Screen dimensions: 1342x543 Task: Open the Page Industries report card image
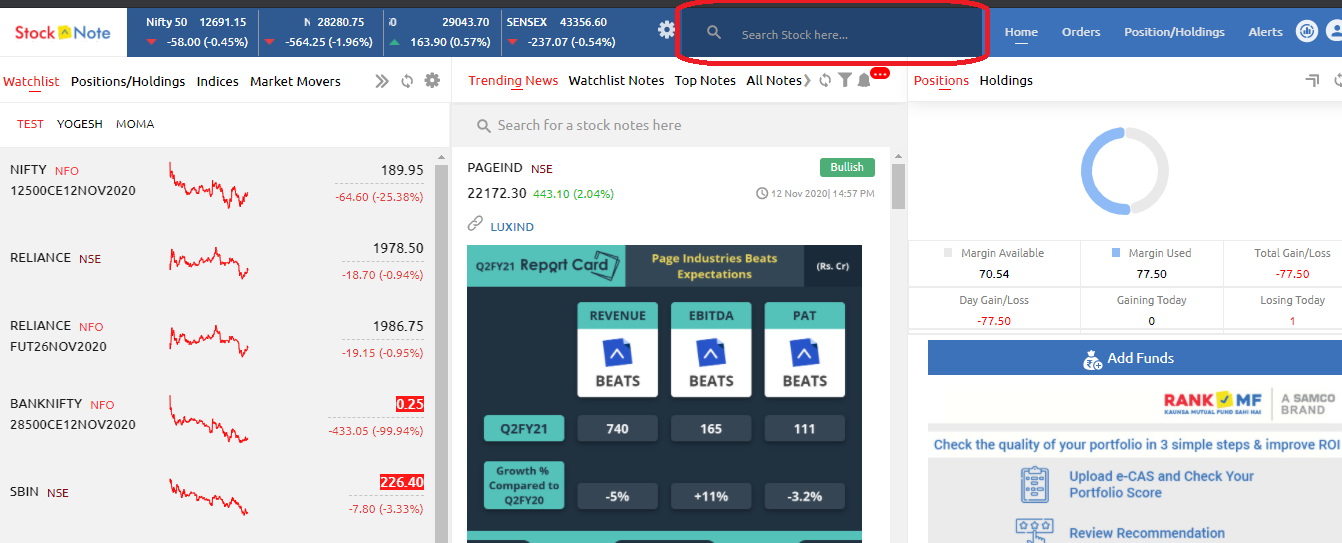[664, 394]
